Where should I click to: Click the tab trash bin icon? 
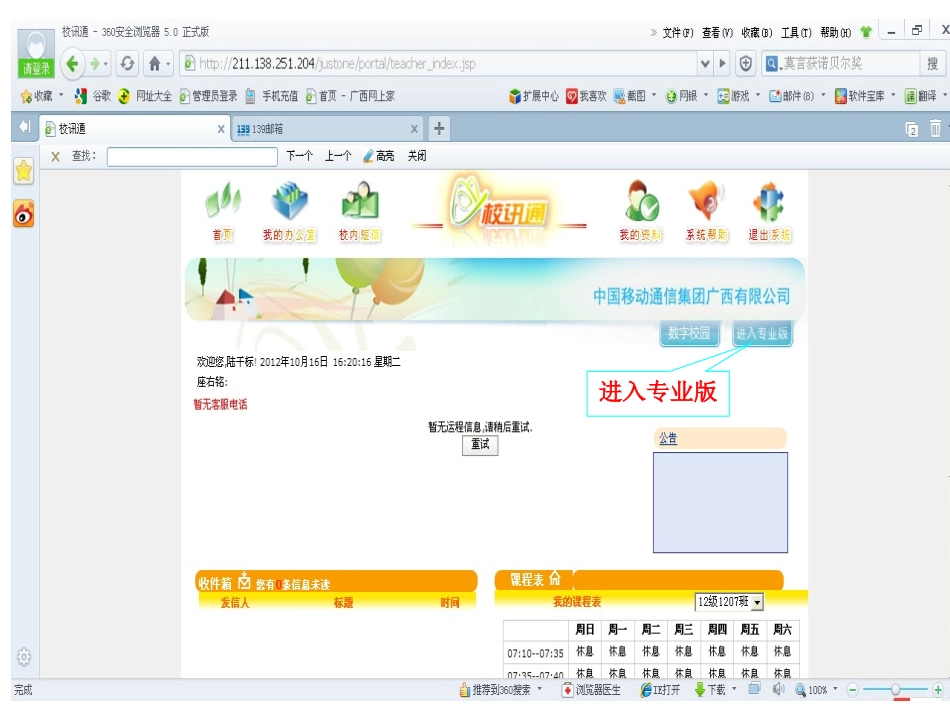click(935, 128)
